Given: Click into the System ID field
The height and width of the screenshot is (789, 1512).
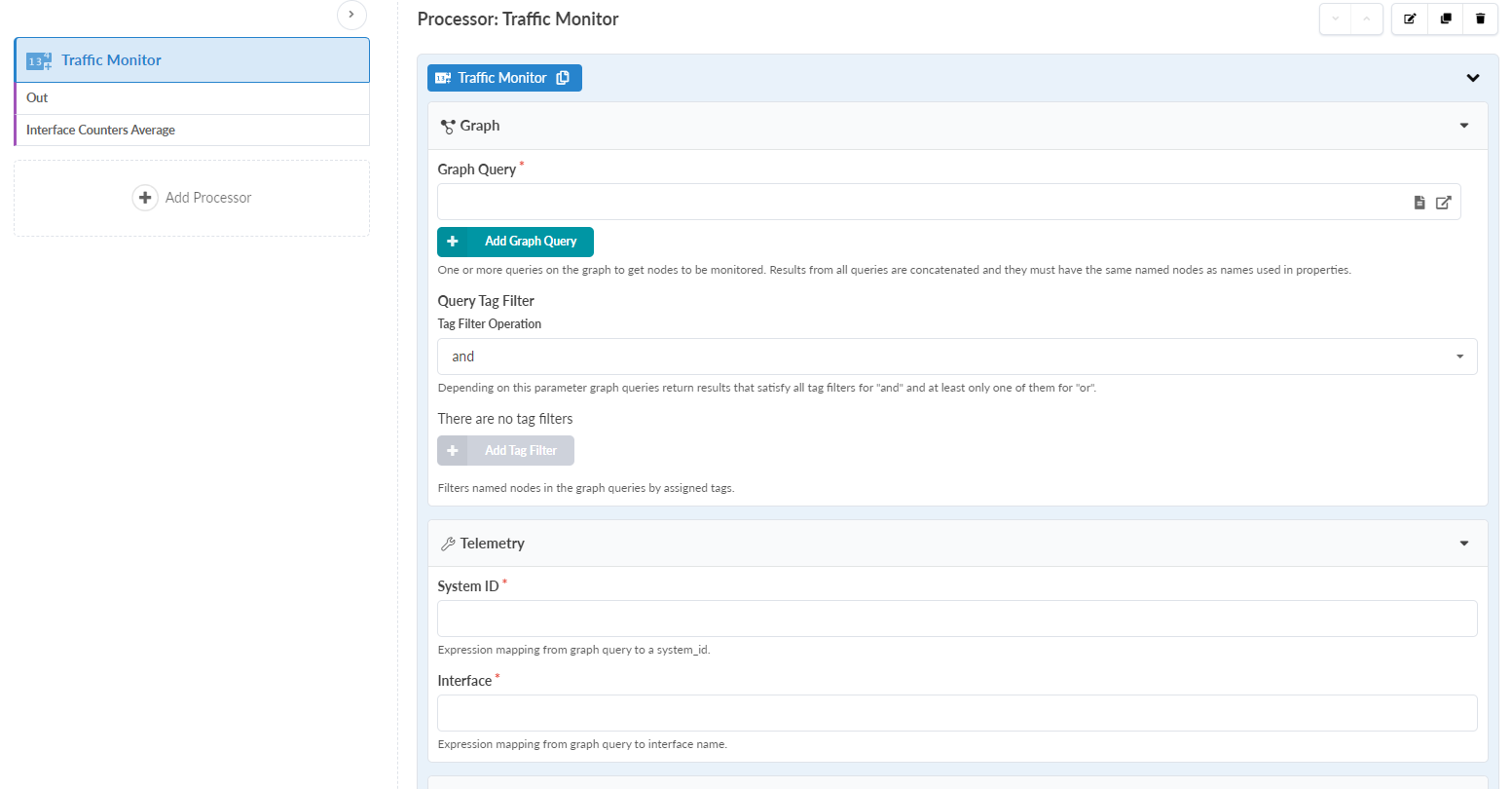Looking at the screenshot, I should [957, 619].
